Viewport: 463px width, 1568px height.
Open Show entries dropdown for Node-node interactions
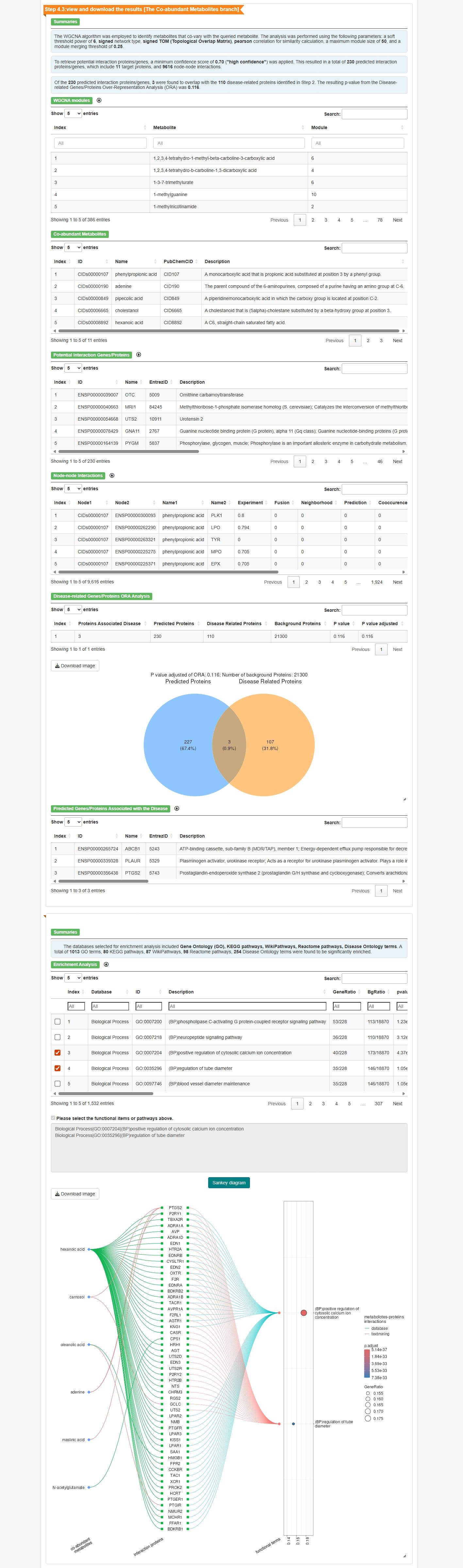point(73,488)
